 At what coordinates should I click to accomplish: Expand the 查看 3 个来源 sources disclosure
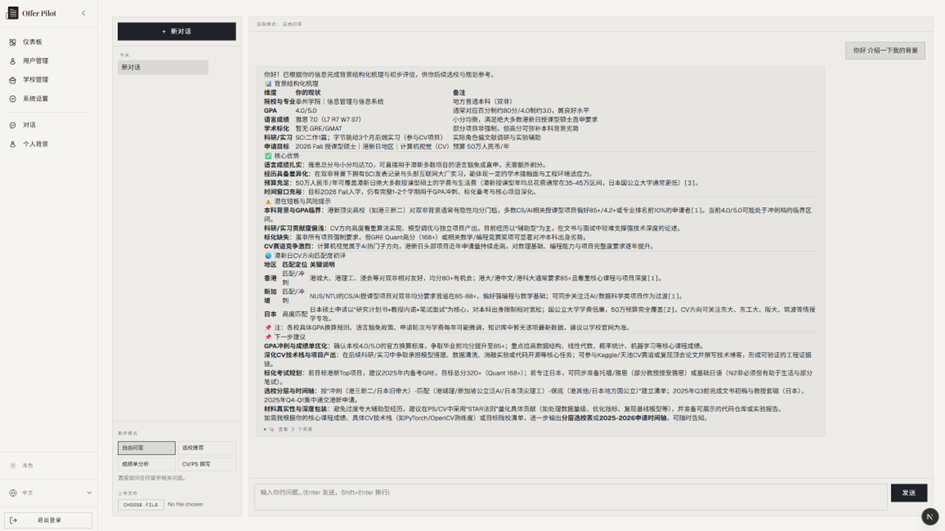click(x=288, y=429)
